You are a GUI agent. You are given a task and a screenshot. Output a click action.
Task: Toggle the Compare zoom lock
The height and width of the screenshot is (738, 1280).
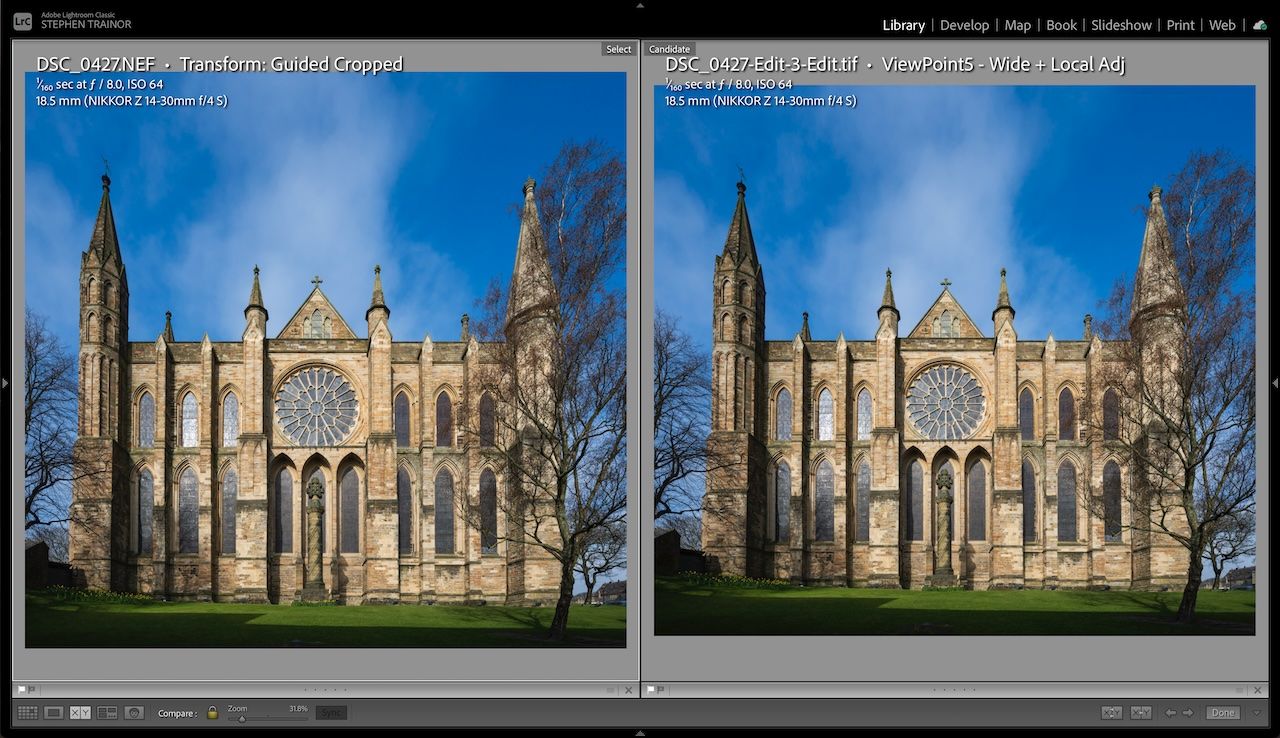click(x=211, y=712)
